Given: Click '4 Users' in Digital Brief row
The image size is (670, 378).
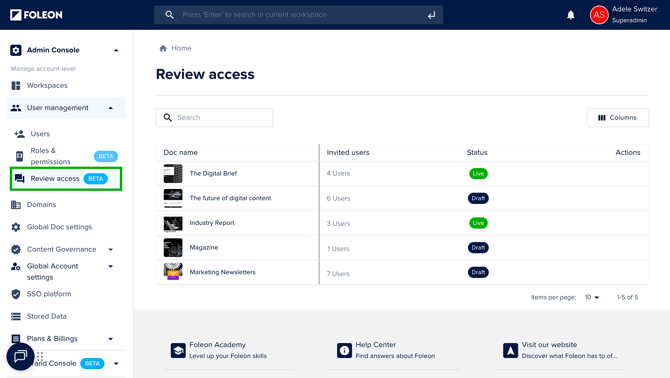Looking at the screenshot, I should click(338, 173).
